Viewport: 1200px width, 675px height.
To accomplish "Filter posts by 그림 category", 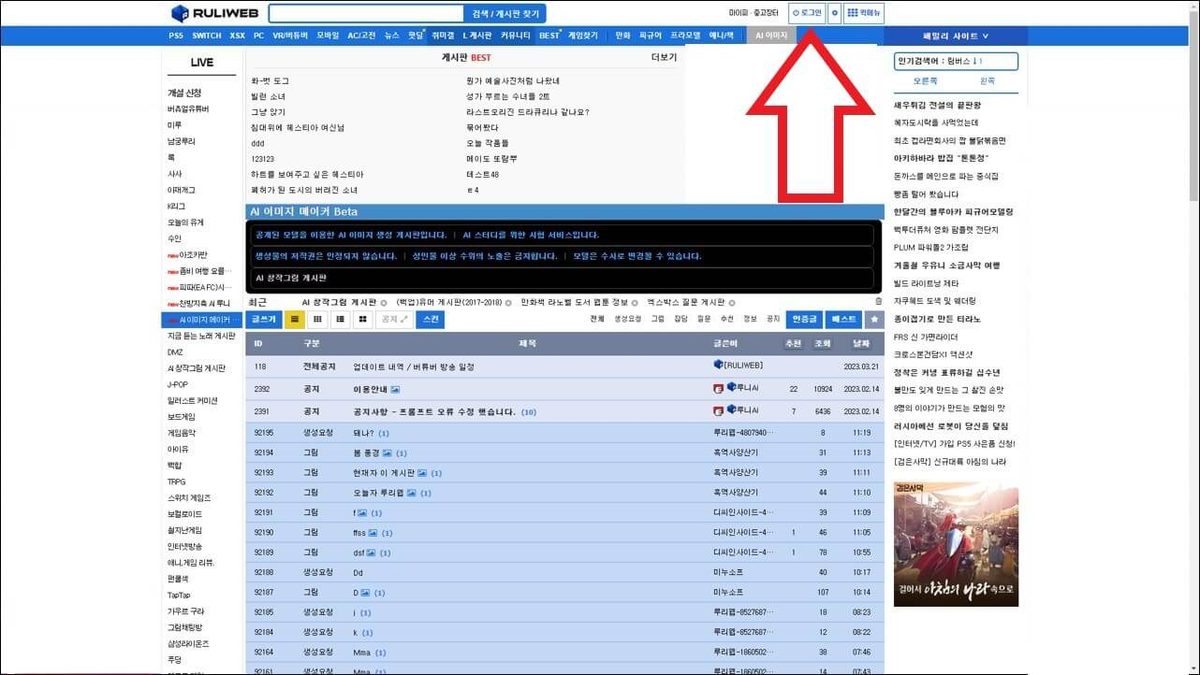I will click(x=657, y=319).
